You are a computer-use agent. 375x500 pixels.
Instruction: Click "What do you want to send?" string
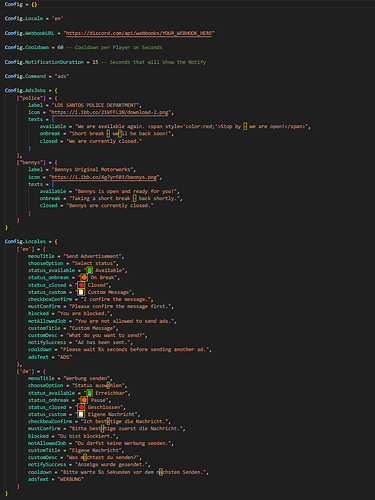107,335
